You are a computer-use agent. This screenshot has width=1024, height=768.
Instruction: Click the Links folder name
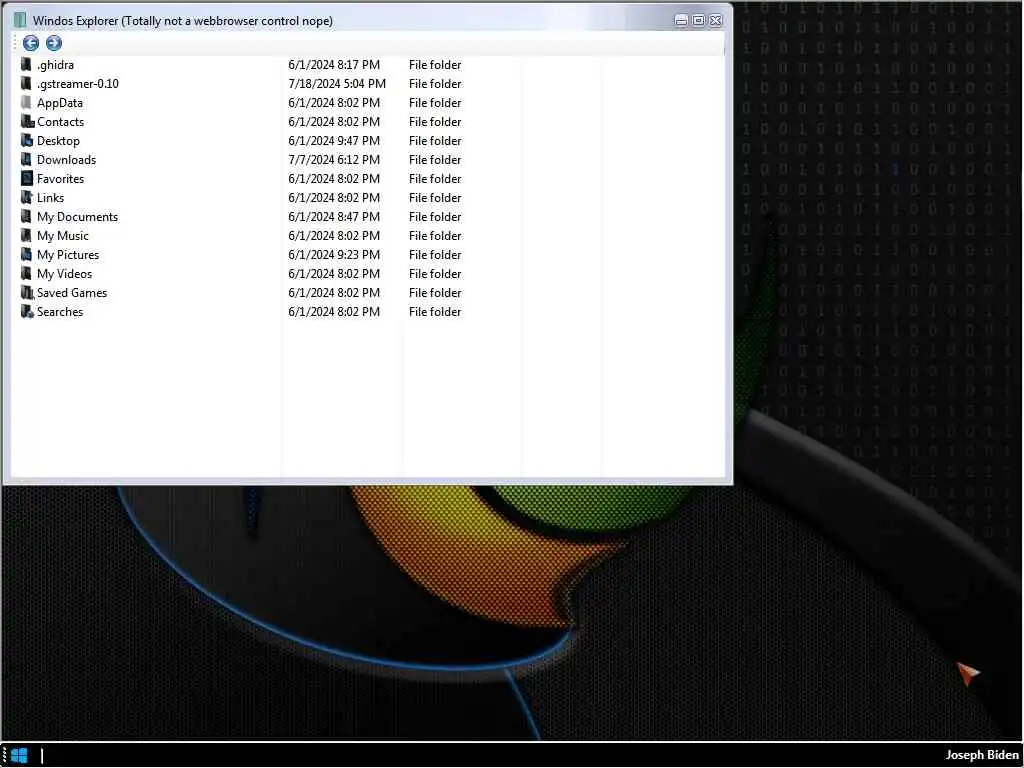pos(50,197)
